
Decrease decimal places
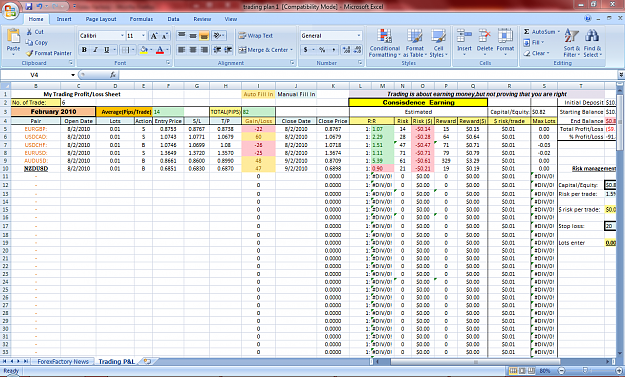click(x=357, y=50)
